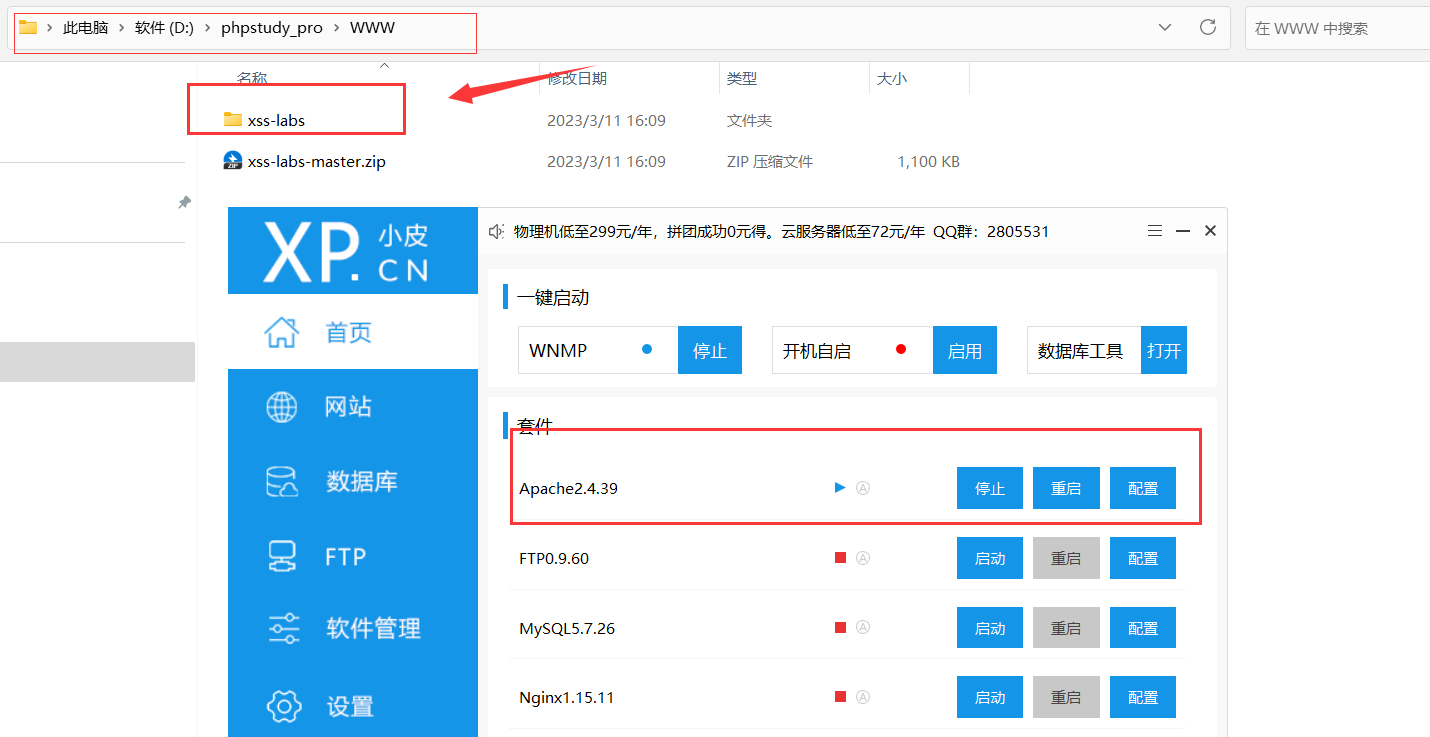The height and width of the screenshot is (737, 1430).
Task: Click the blue status dot beside WNMP
Action: [x=647, y=350]
